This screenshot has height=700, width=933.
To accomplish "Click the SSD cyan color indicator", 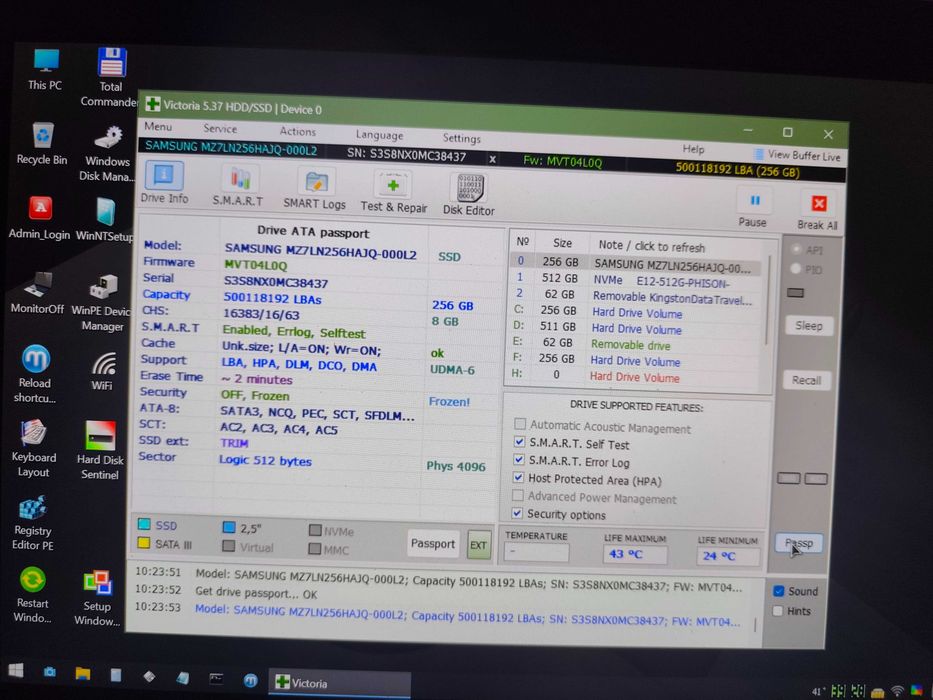I will (x=144, y=524).
